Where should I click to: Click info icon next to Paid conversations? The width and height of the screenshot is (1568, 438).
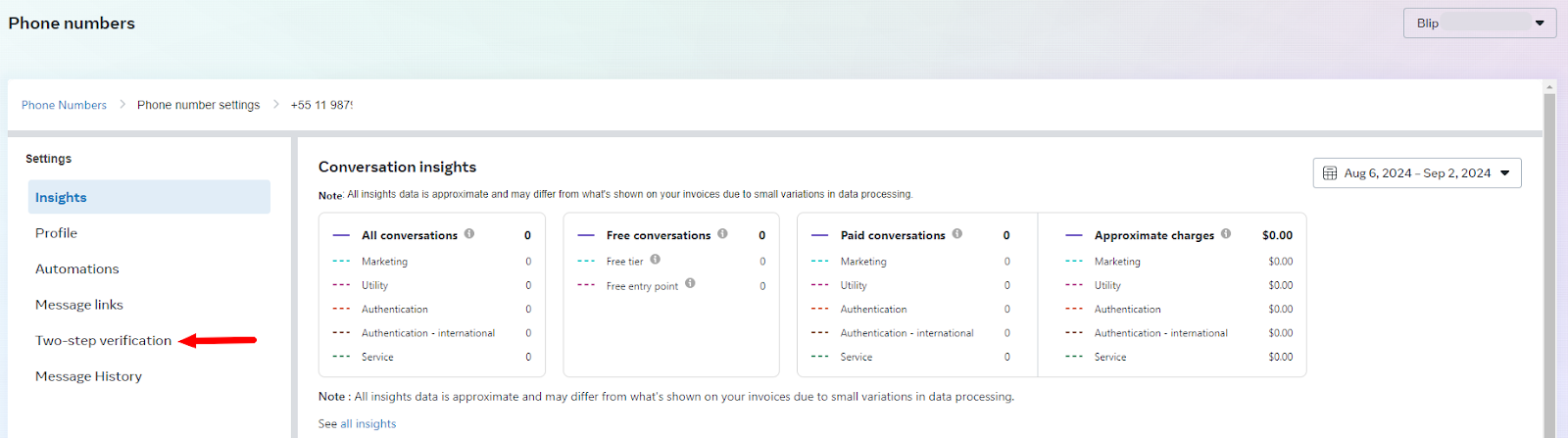pos(957,234)
